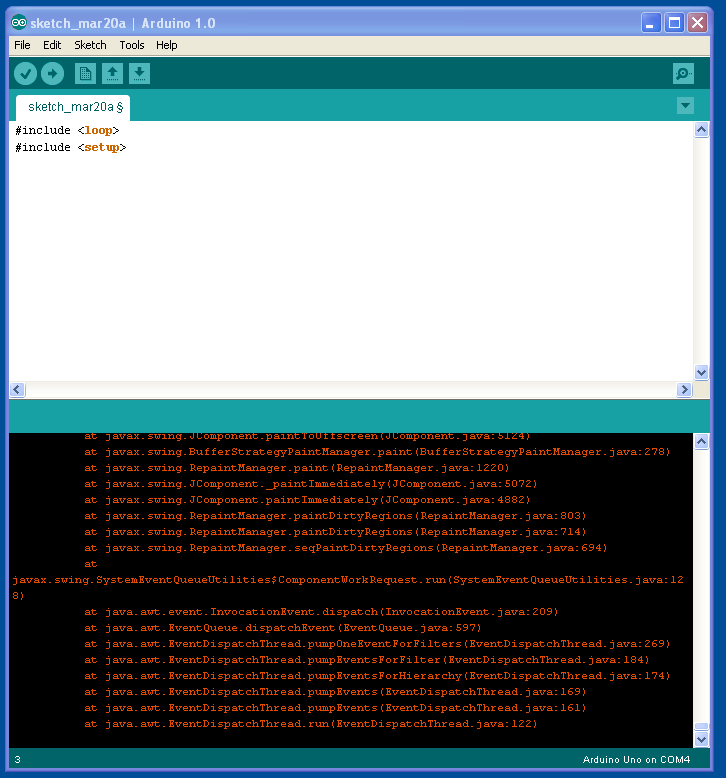Click console line 'pumpEventsForHierarchy'

(x=377, y=676)
